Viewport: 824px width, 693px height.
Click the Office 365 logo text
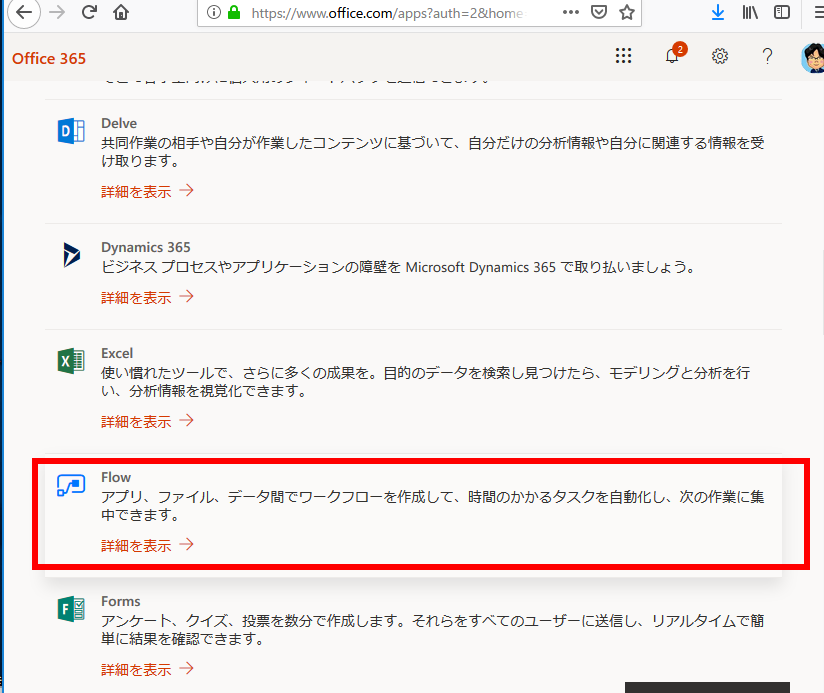pyautogui.click(x=49, y=58)
